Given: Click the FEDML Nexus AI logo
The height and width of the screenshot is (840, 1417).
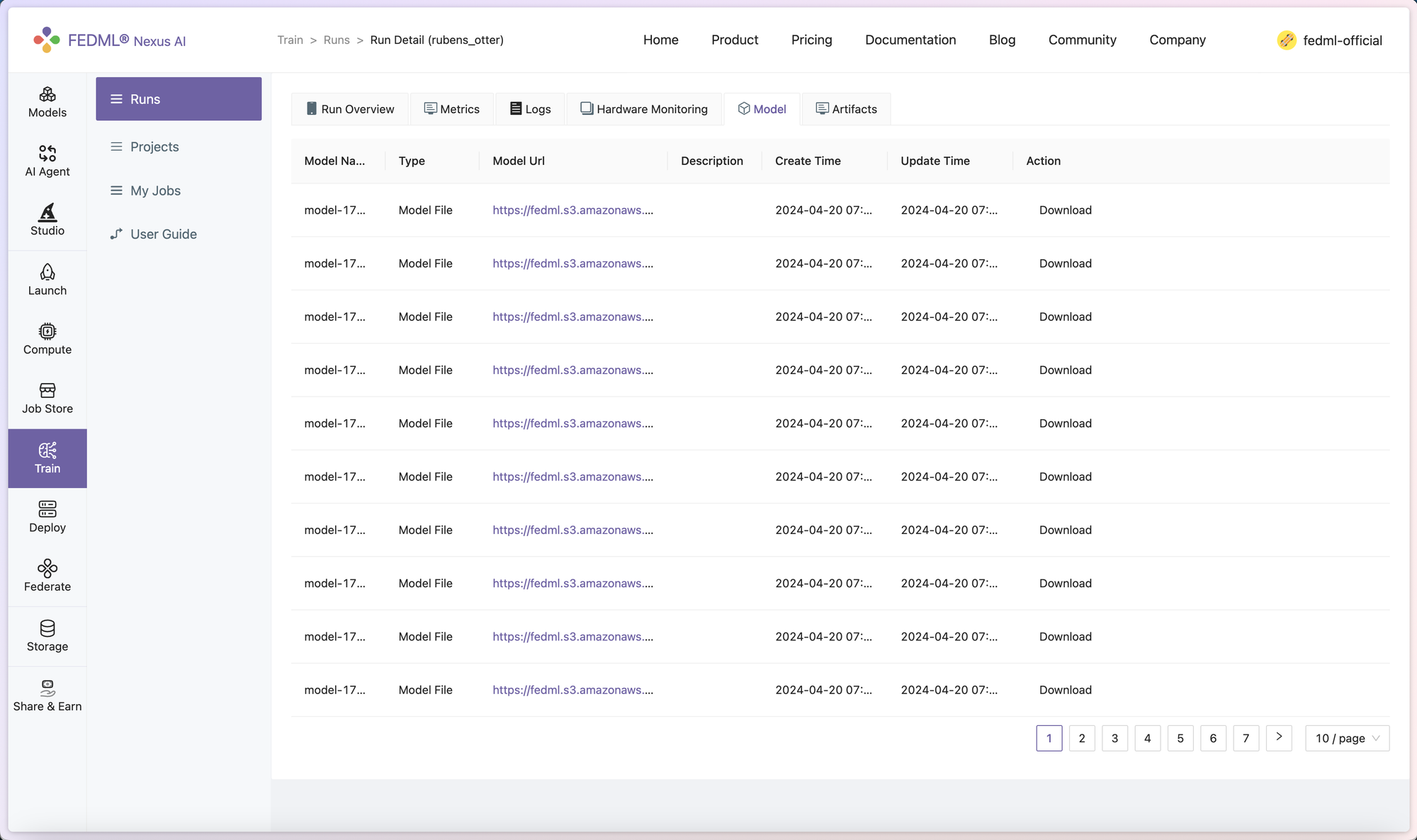Looking at the screenshot, I should pos(110,40).
